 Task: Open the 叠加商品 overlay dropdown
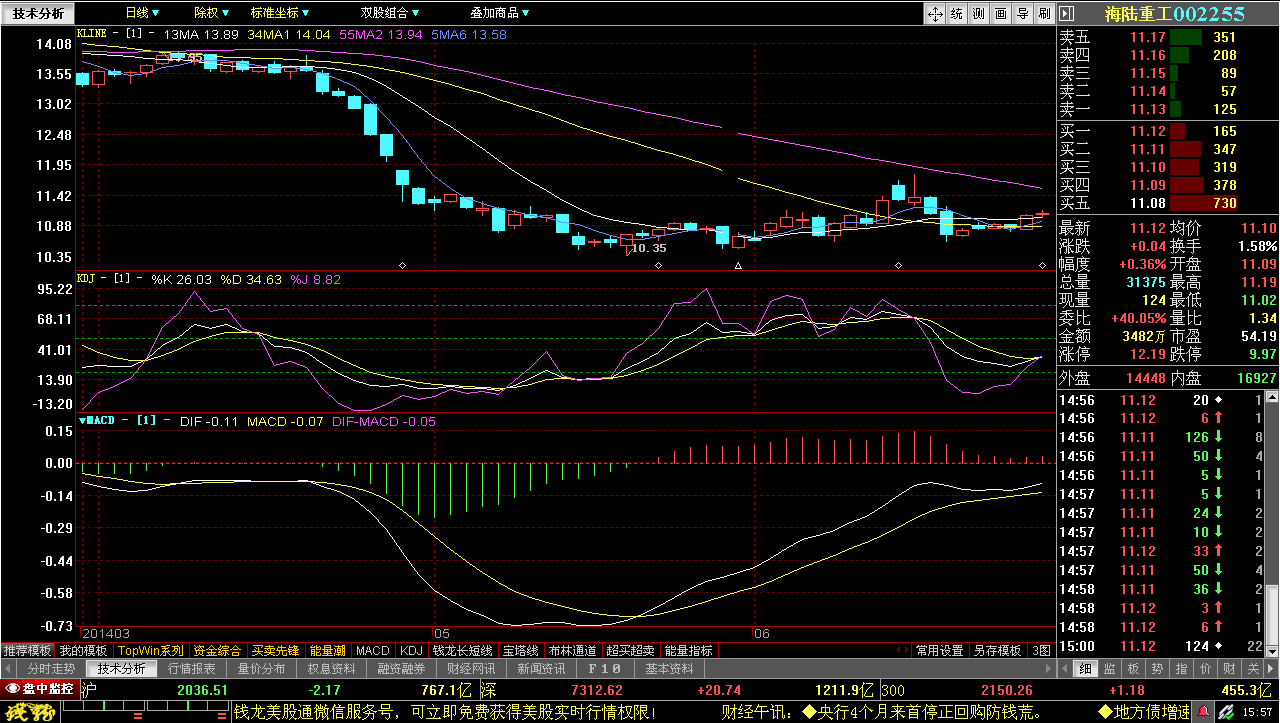501,13
